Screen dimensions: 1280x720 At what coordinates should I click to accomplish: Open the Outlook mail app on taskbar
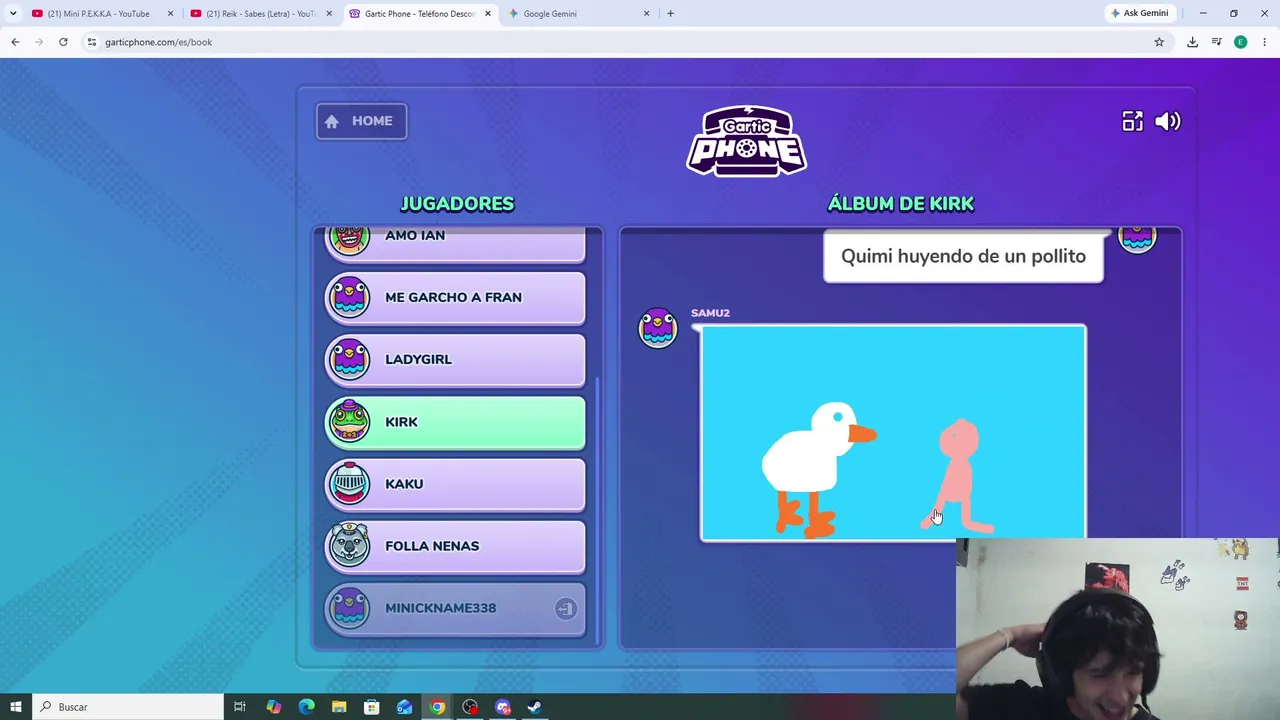[x=404, y=707]
